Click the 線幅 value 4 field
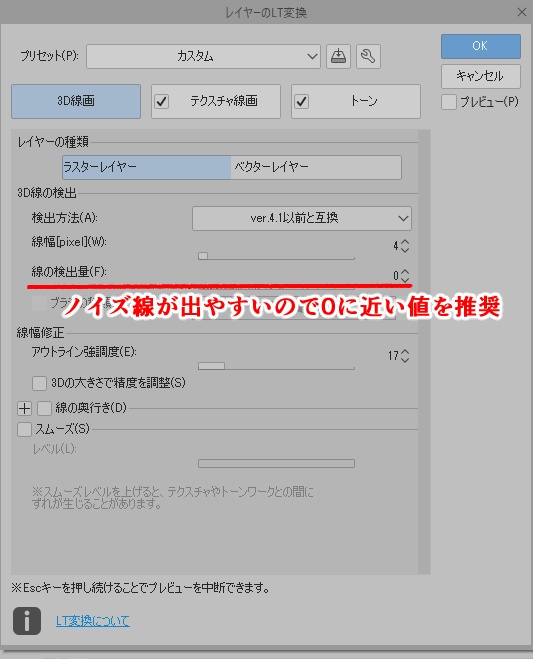The width and height of the screenshot is (533, 659). click(396, 246)
